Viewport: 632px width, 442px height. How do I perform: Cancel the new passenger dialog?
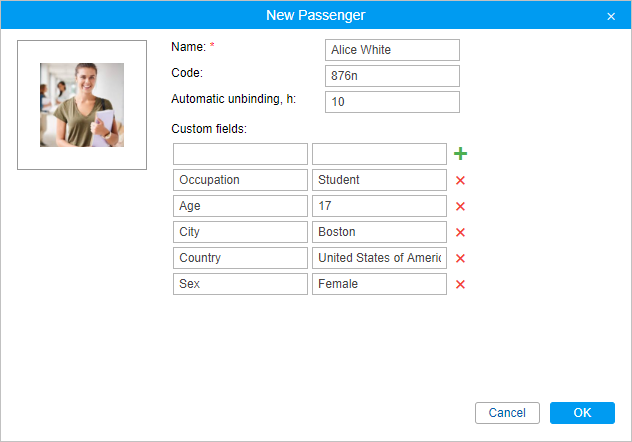point(507,413)
